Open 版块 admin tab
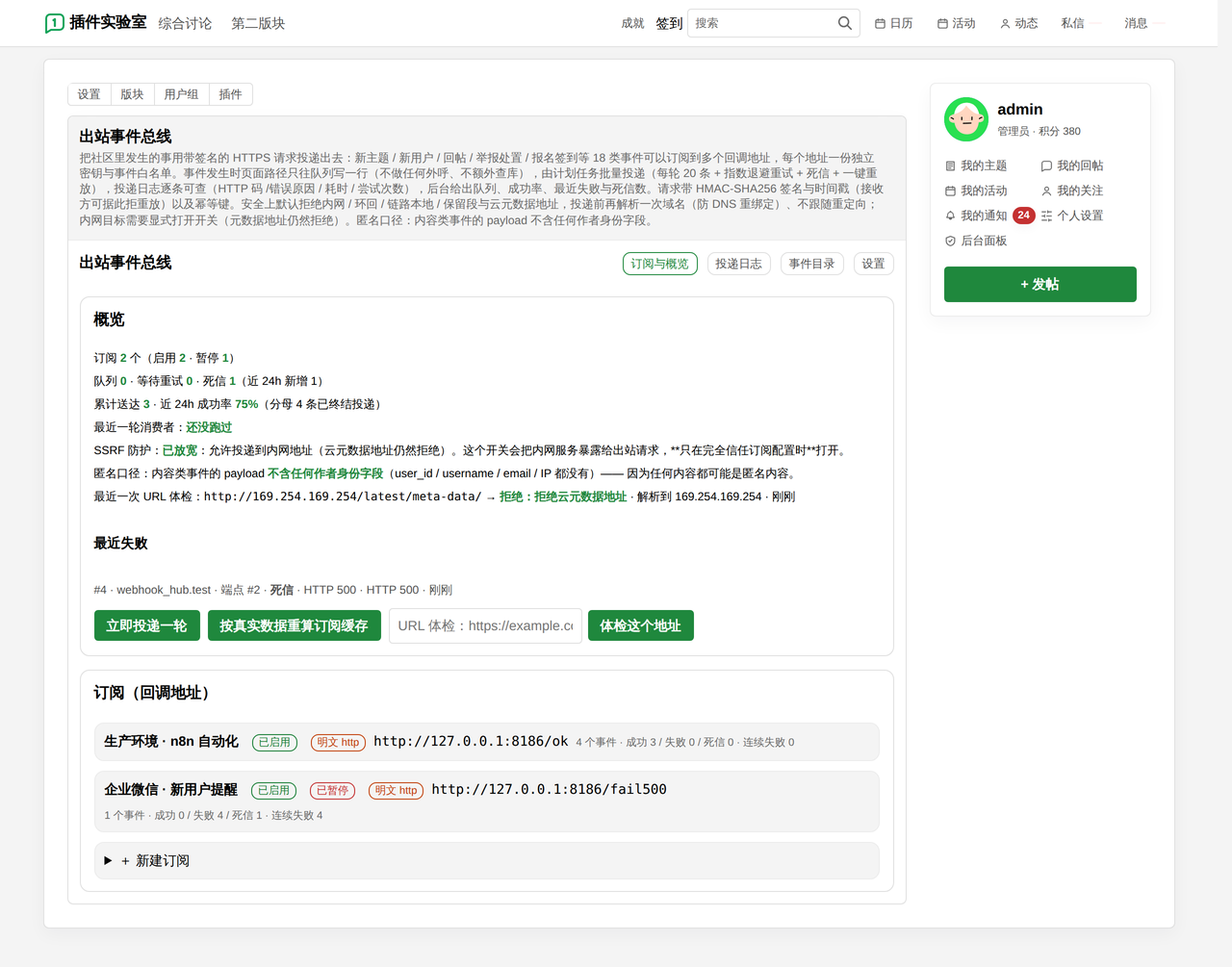The image size is (1232, 967). coord(132,94)
